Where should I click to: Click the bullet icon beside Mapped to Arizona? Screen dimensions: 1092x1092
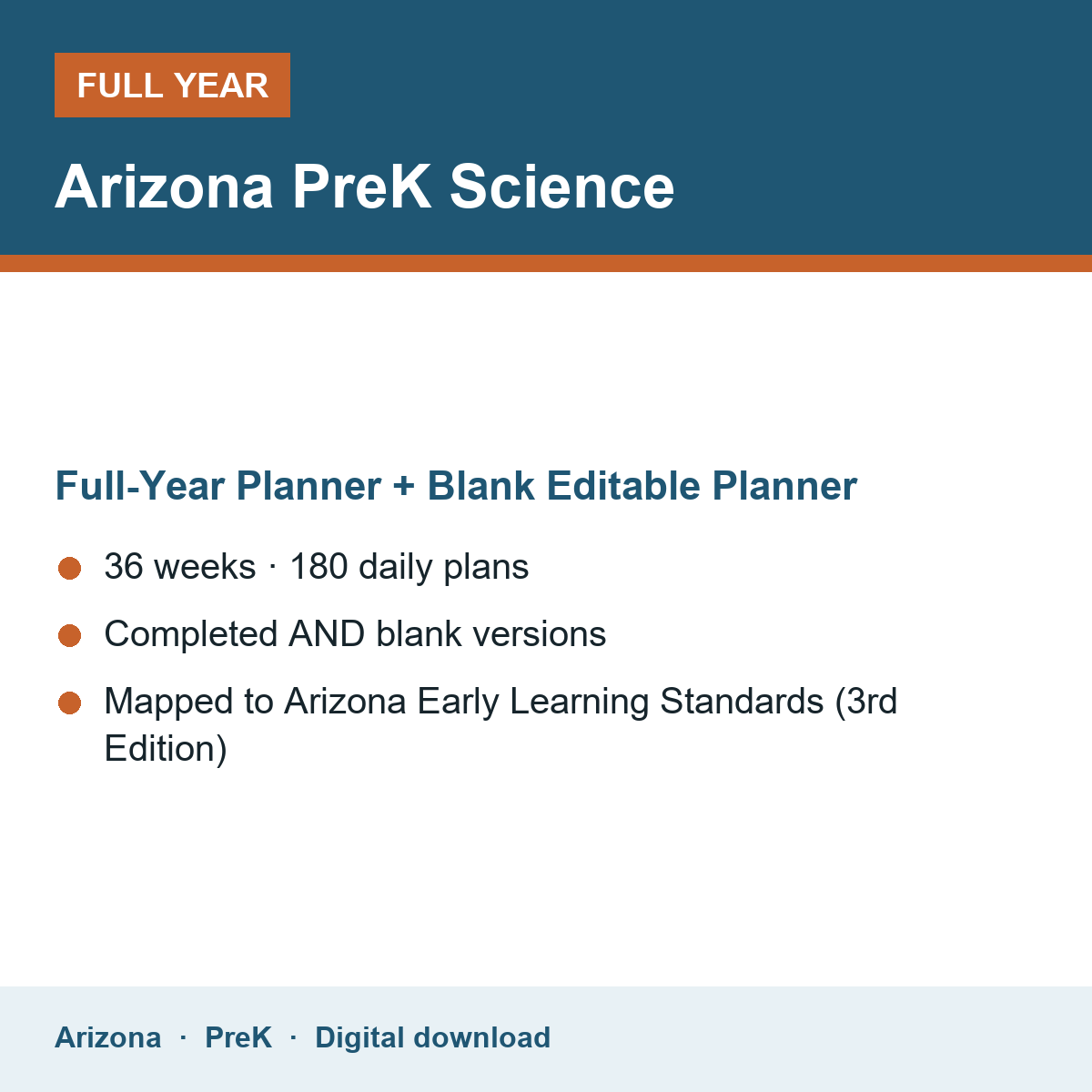[70, 703]
